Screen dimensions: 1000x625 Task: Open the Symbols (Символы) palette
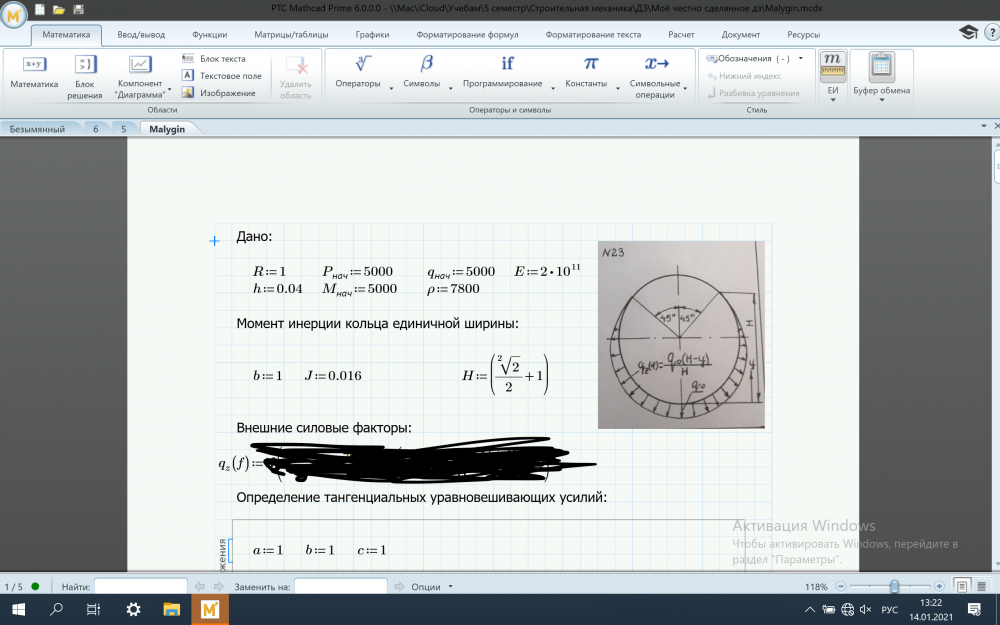point(427,72)
